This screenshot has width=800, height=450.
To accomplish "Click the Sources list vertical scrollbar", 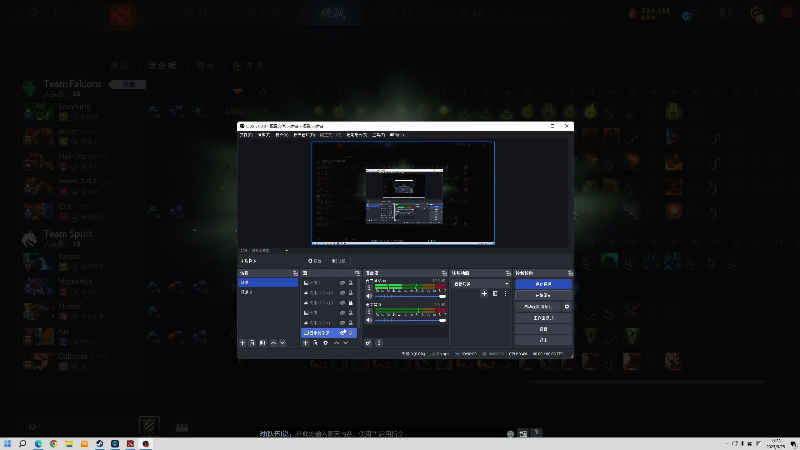I will pos(360,304).
